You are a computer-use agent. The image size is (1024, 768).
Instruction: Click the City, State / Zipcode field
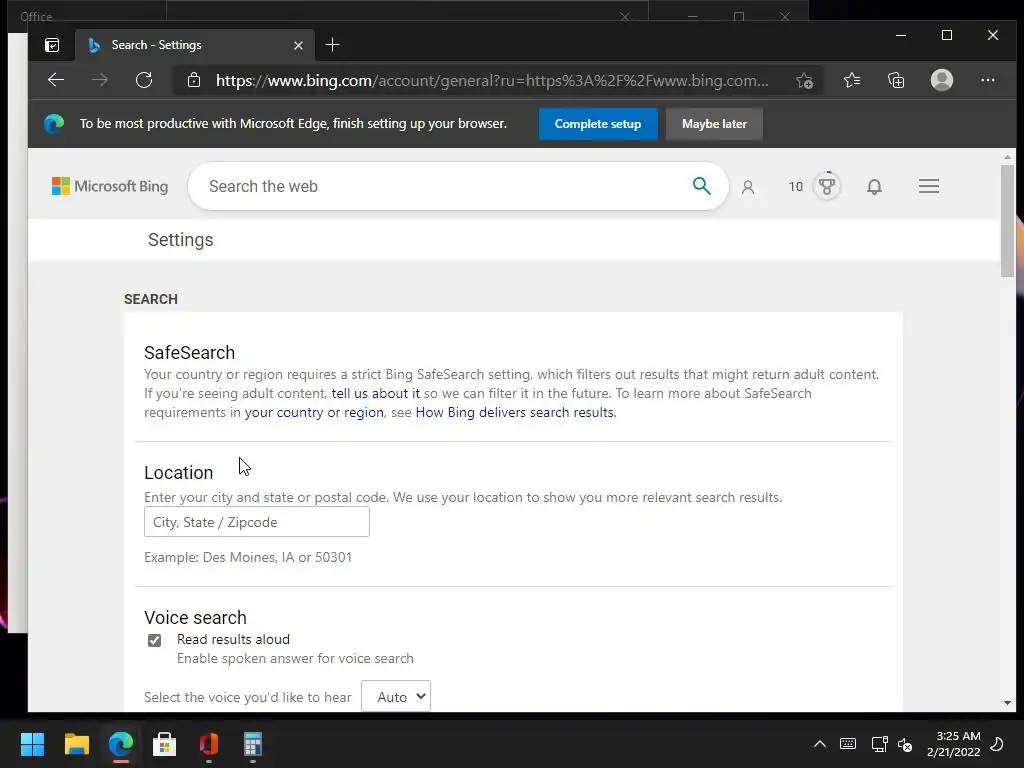click(257, 522)
